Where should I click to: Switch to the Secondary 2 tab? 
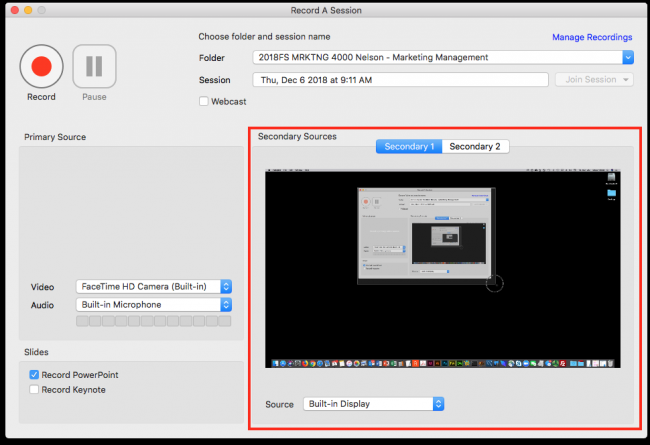point(475,147)
